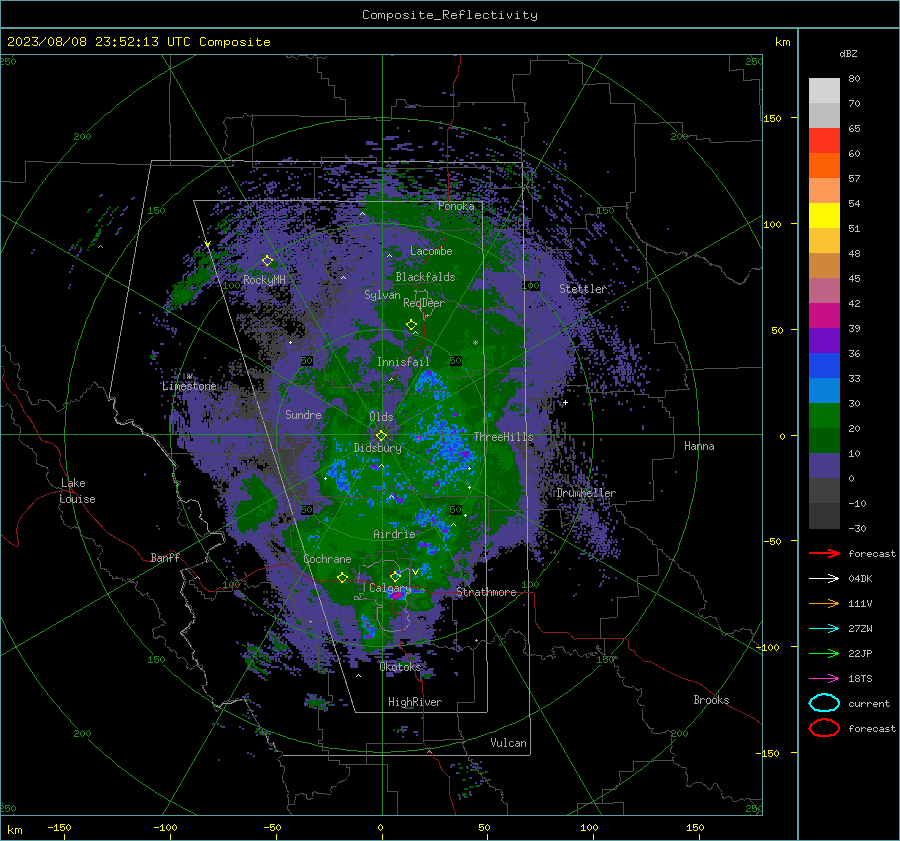Select the light gray 70-80 dBZ swatch
This screenshot has width=900, height=841.
824,91
